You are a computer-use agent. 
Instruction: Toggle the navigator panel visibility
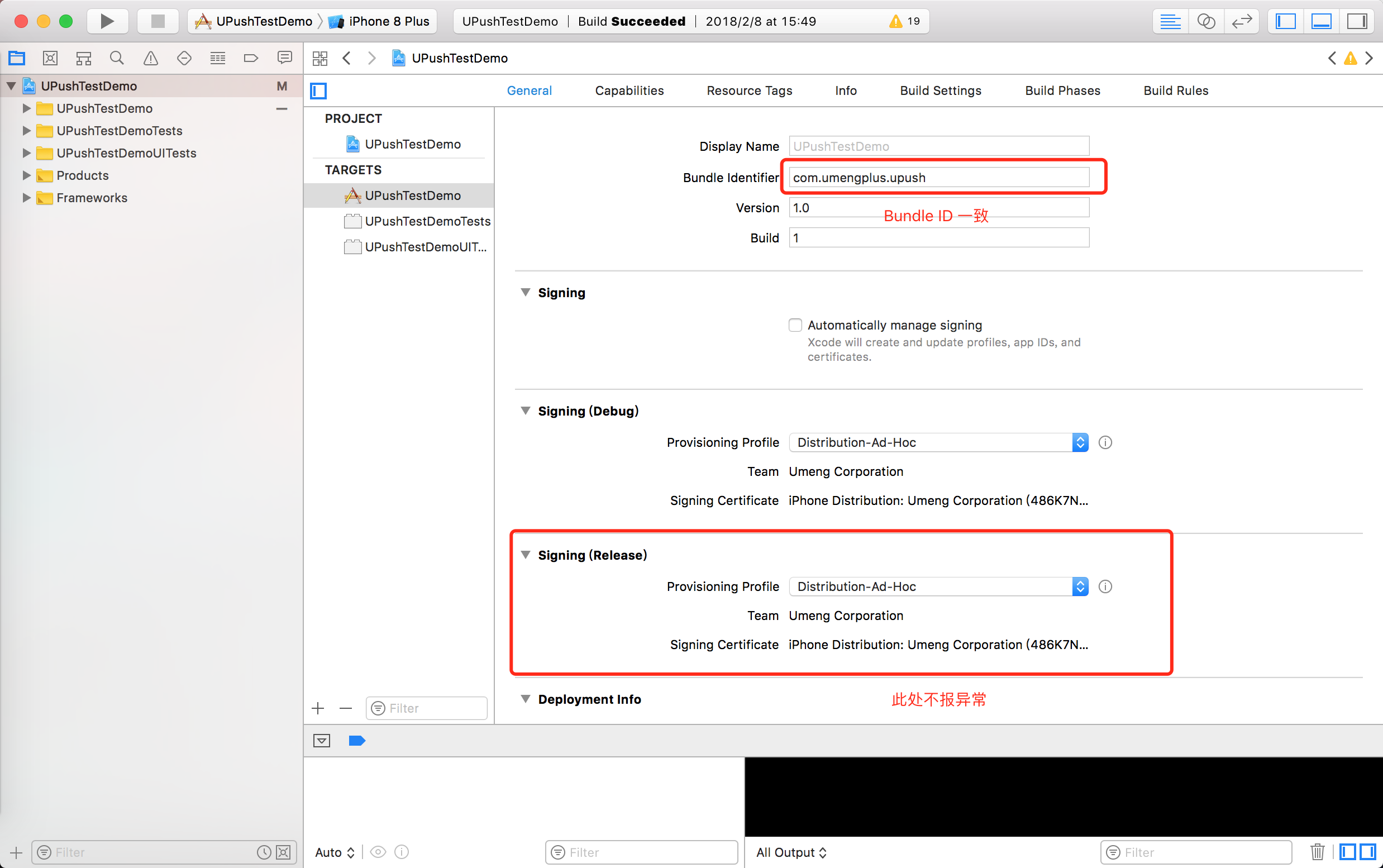1285,21
